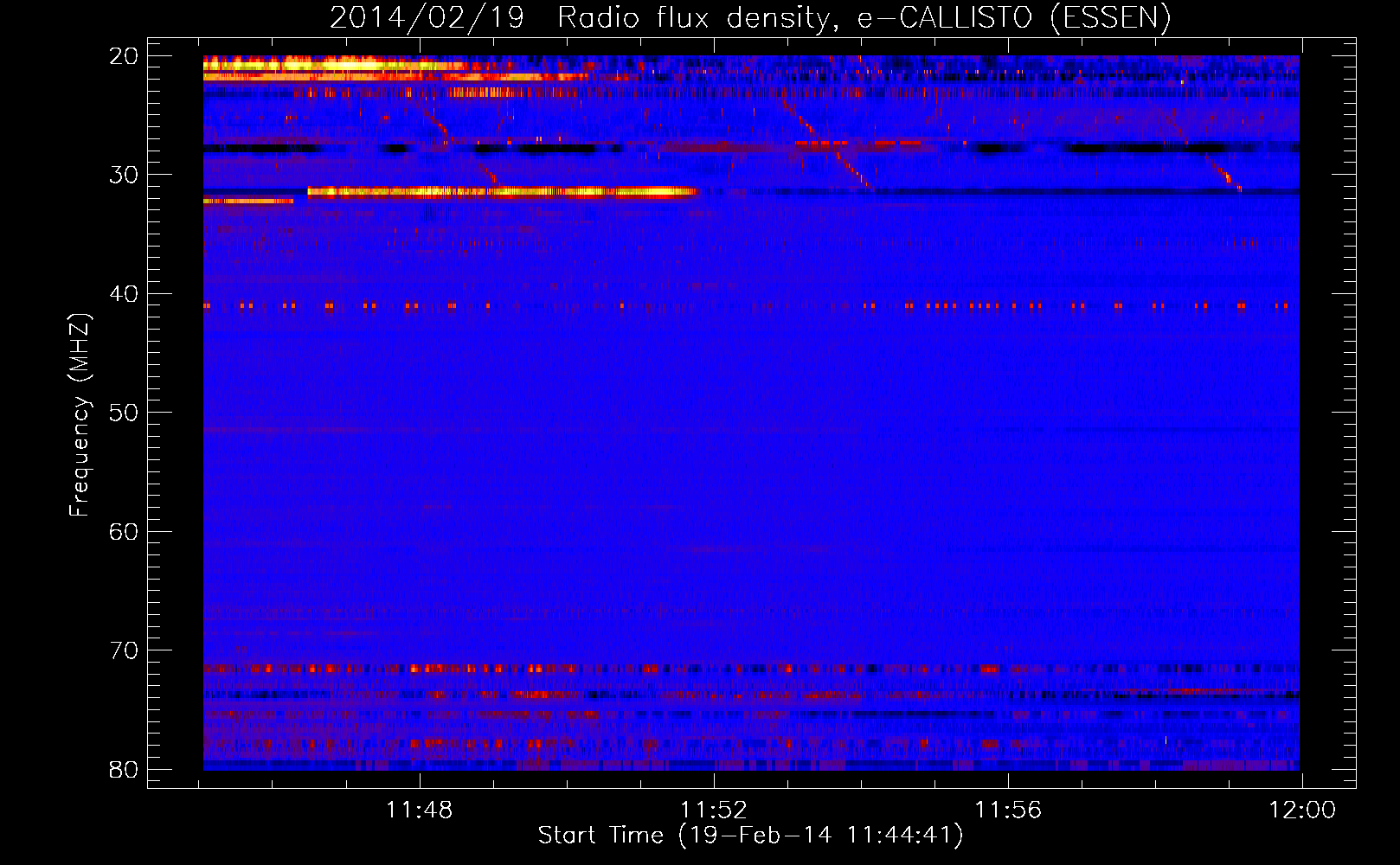Click the 40 MHz frequency tick label

[124, 294]
